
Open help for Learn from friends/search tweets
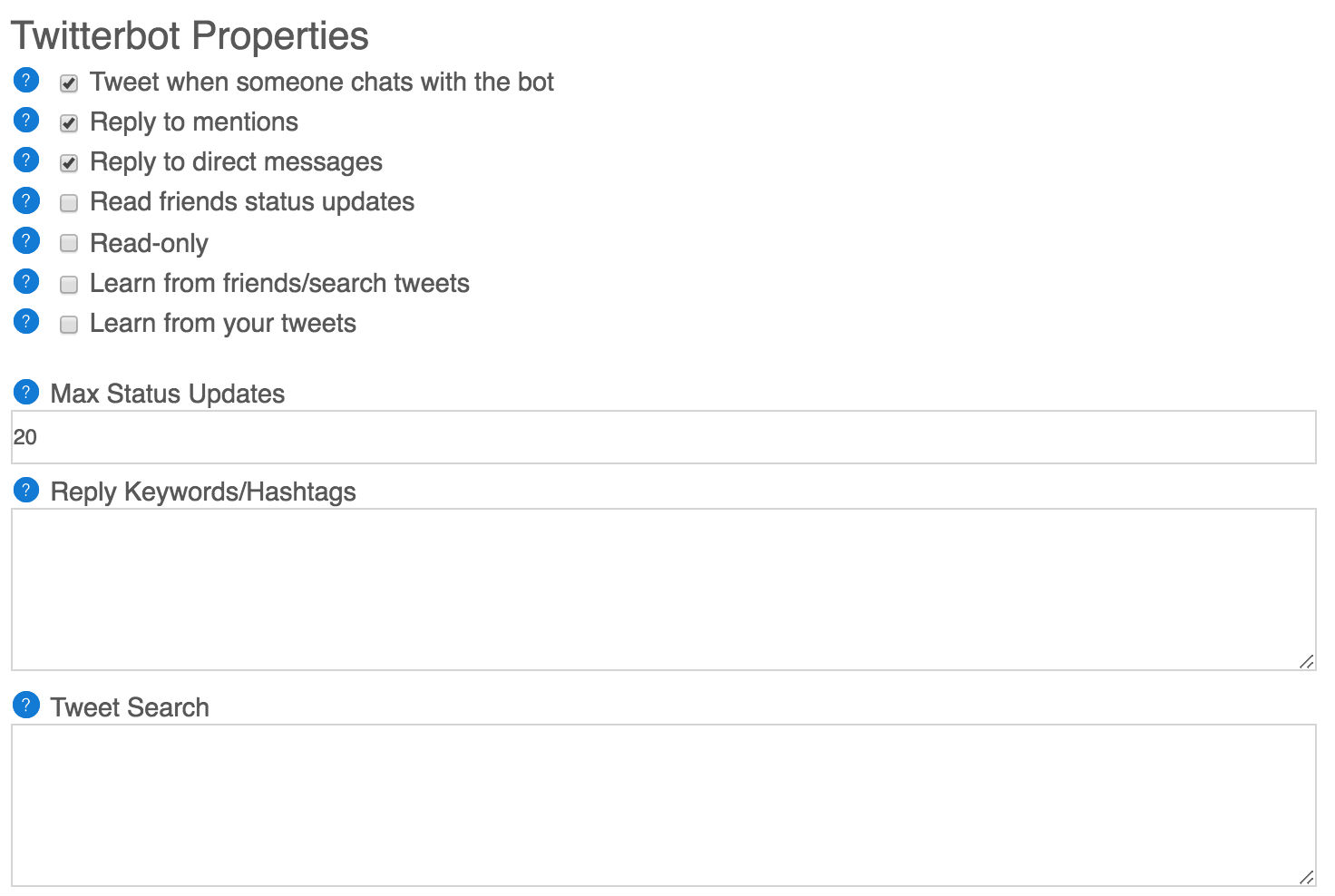(x=26, y=282)
